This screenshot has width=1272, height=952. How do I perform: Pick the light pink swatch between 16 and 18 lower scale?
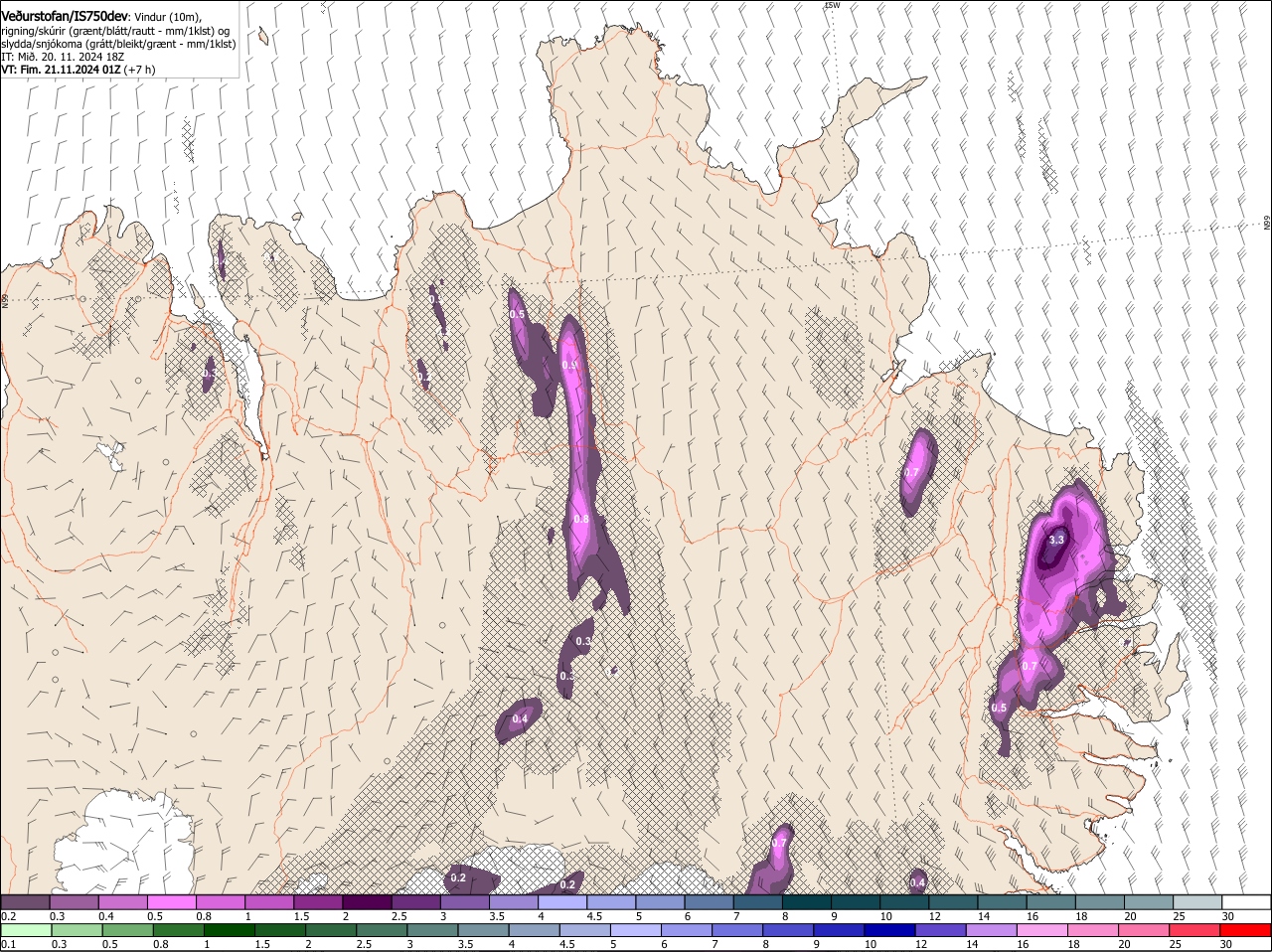click(x=1043, y=930)
